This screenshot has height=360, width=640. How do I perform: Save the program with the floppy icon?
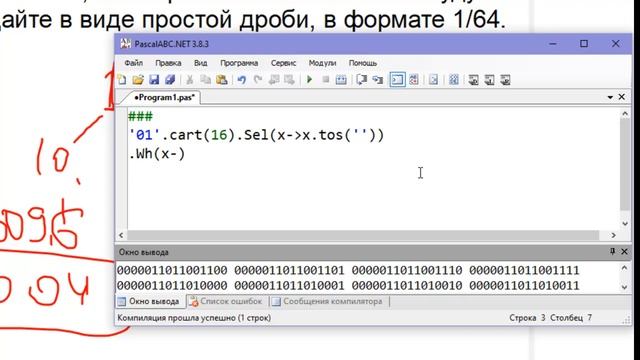tap(154, 80)
